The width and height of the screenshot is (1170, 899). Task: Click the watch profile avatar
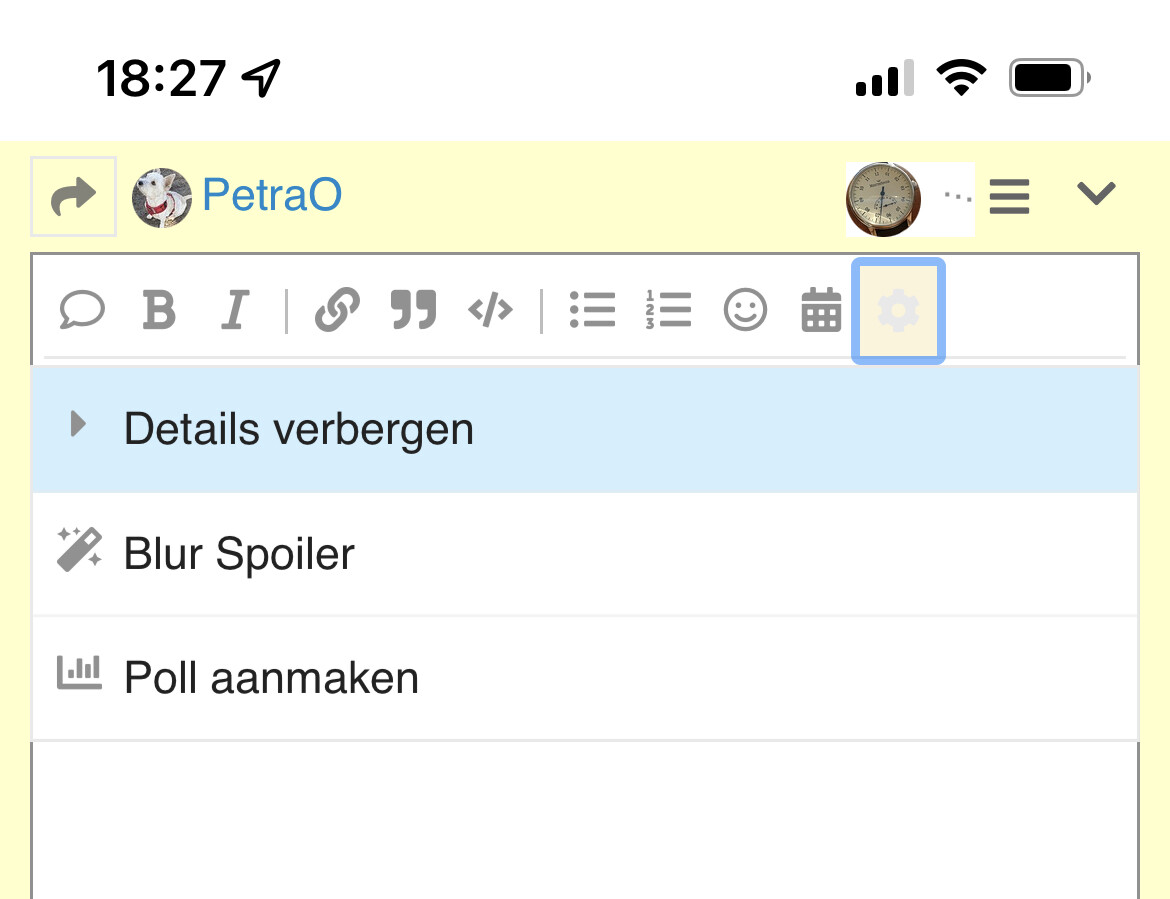pos(883,199)
